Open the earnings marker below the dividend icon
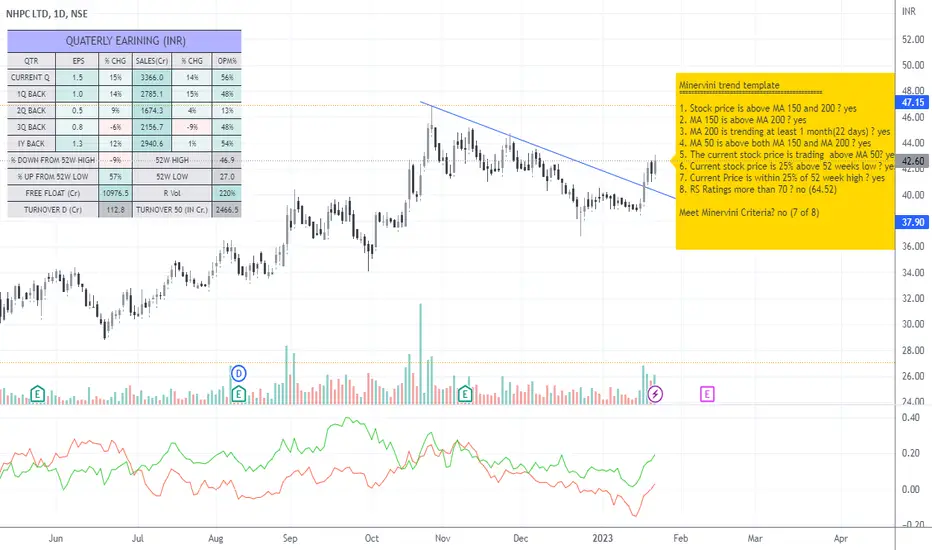The width and height of the screenshot is (932, 550). click(238, 394)
